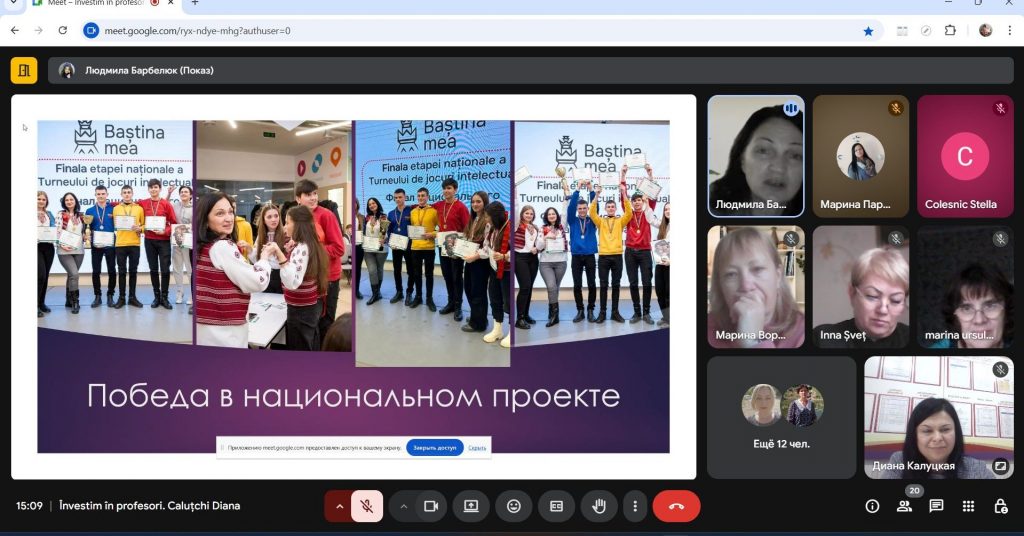Toggle closed captions
The width and height of the screenshot is (1024, 536).
pyautogui.click(x=556, y=506)
